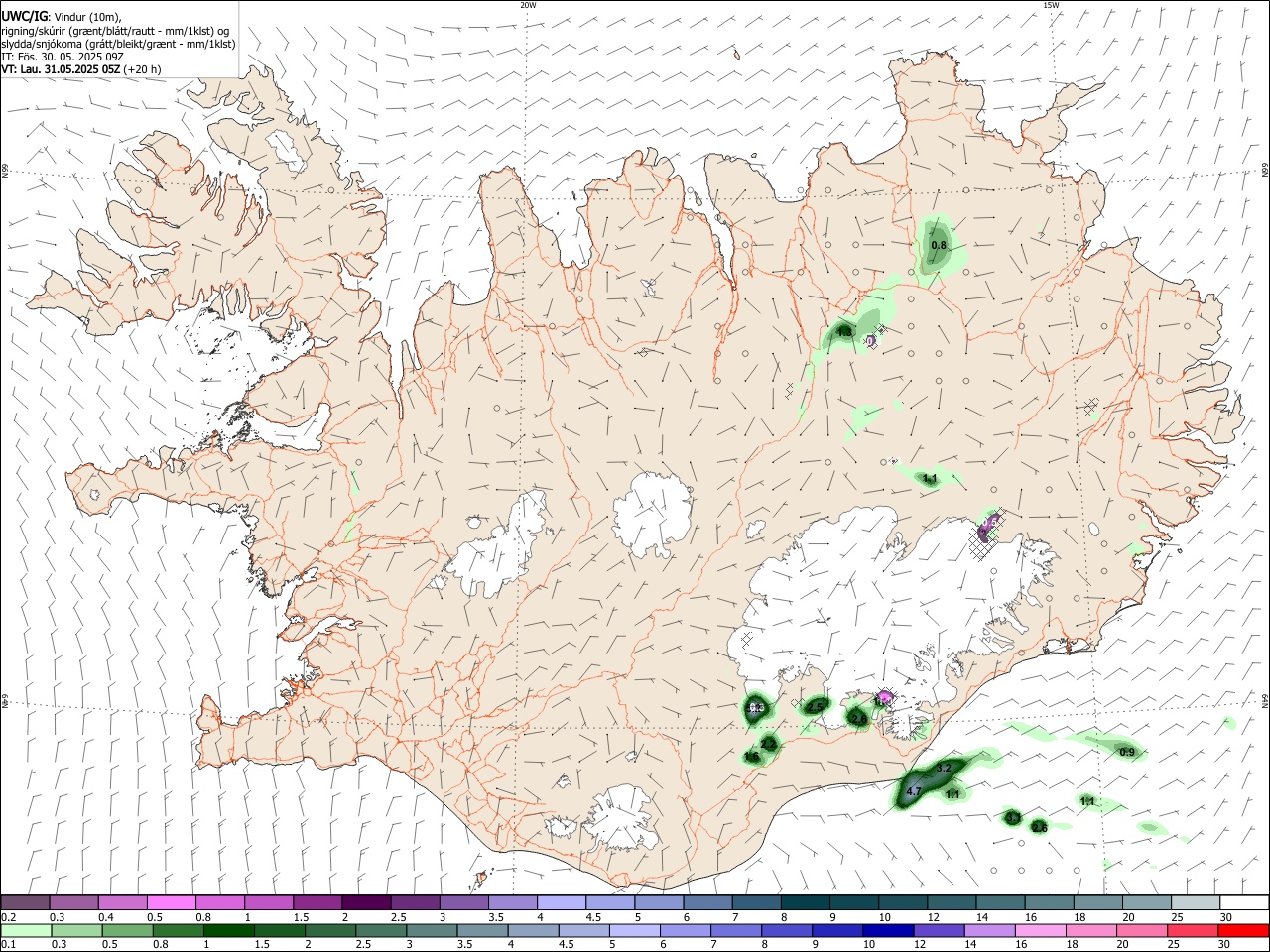This screenshot has height=952, width=1270.
Task: Select the bright pink 0.5–0.8 swatch in the upper legend
Action: 171,903
